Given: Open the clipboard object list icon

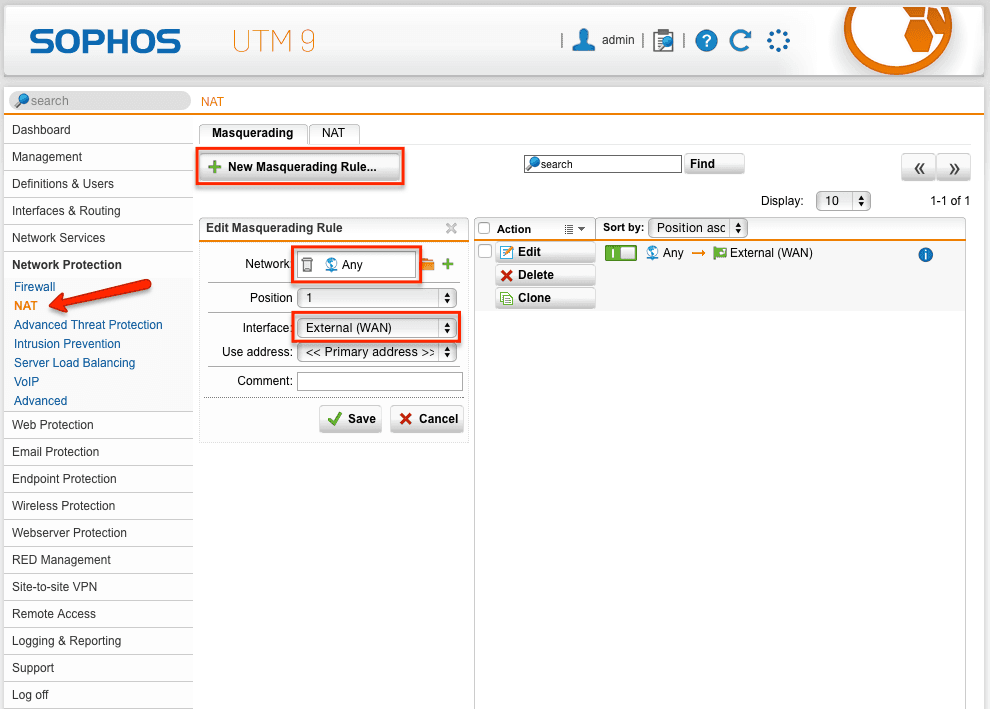Looking at the screenshot, I should 663,40.
